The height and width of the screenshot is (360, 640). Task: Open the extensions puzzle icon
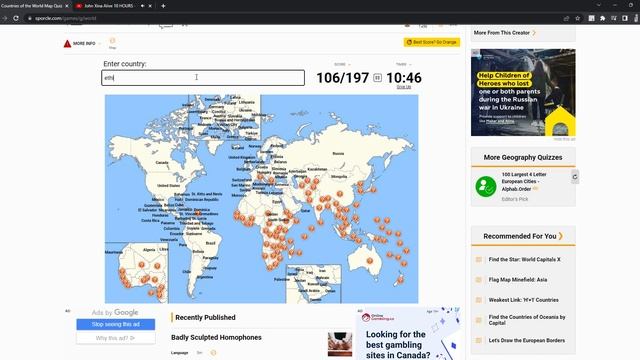602,18
